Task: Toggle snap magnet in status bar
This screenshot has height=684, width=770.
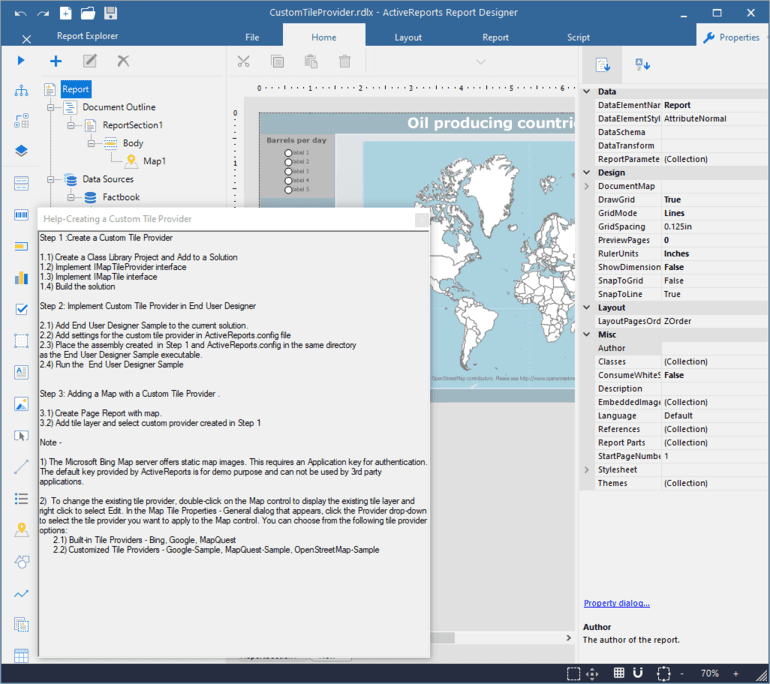Action: [x=638, y=673]
